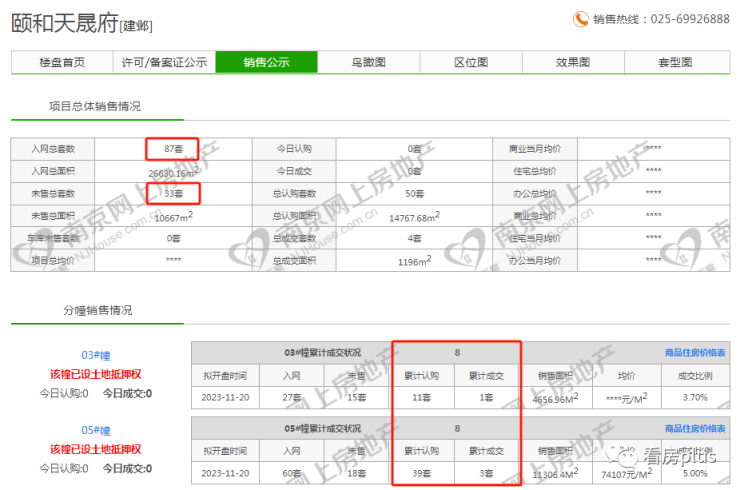Click the 住宅总均价 label cell
The height and width of the screenshot is (490, 740).
535,171
